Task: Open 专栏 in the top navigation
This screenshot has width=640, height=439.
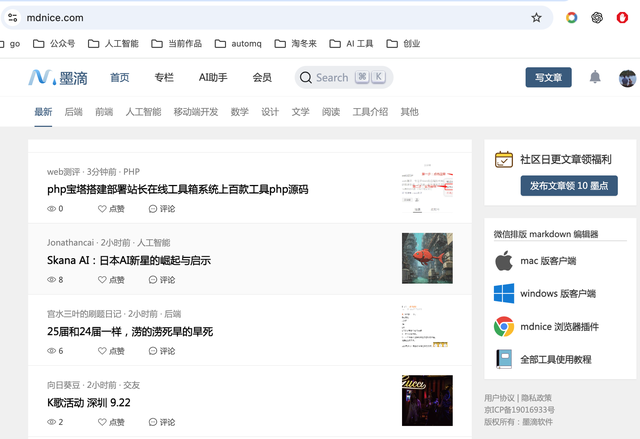Action: 164,78
